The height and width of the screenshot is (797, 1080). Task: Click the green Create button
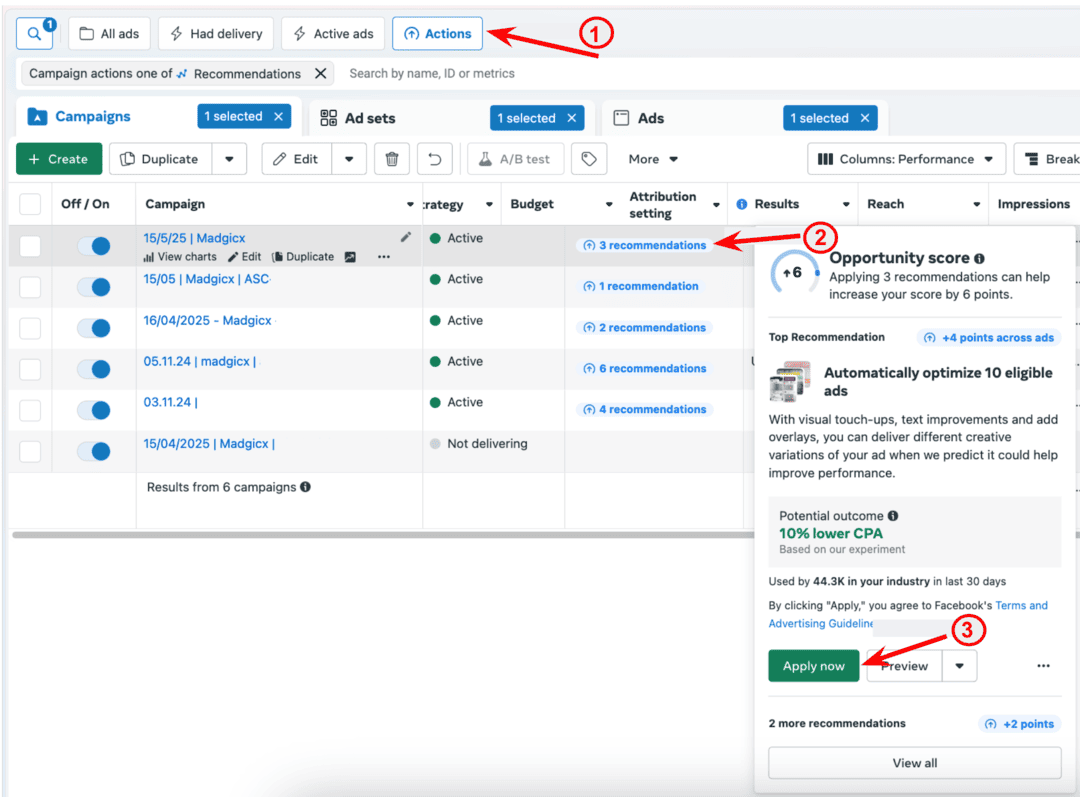pos(59,159)
